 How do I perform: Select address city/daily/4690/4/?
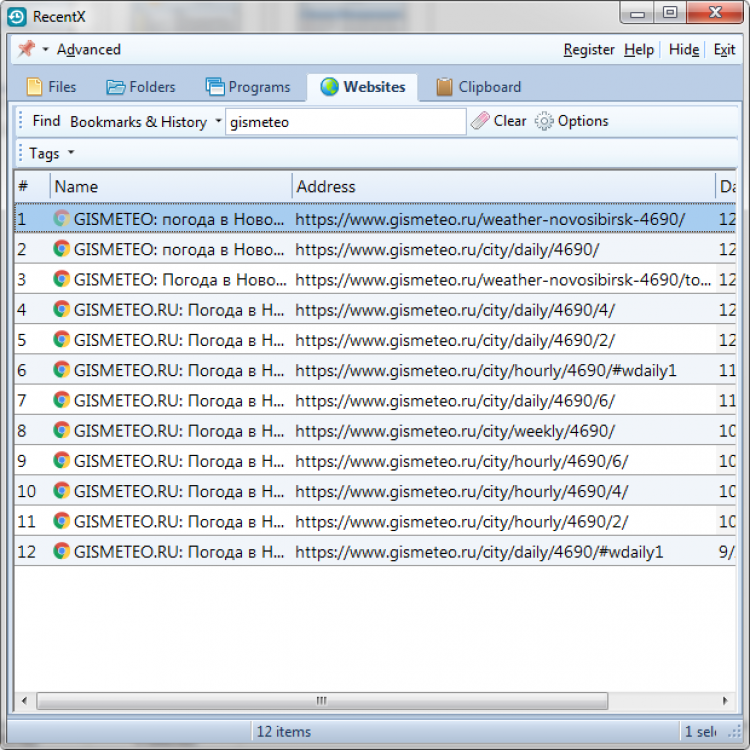455,310
